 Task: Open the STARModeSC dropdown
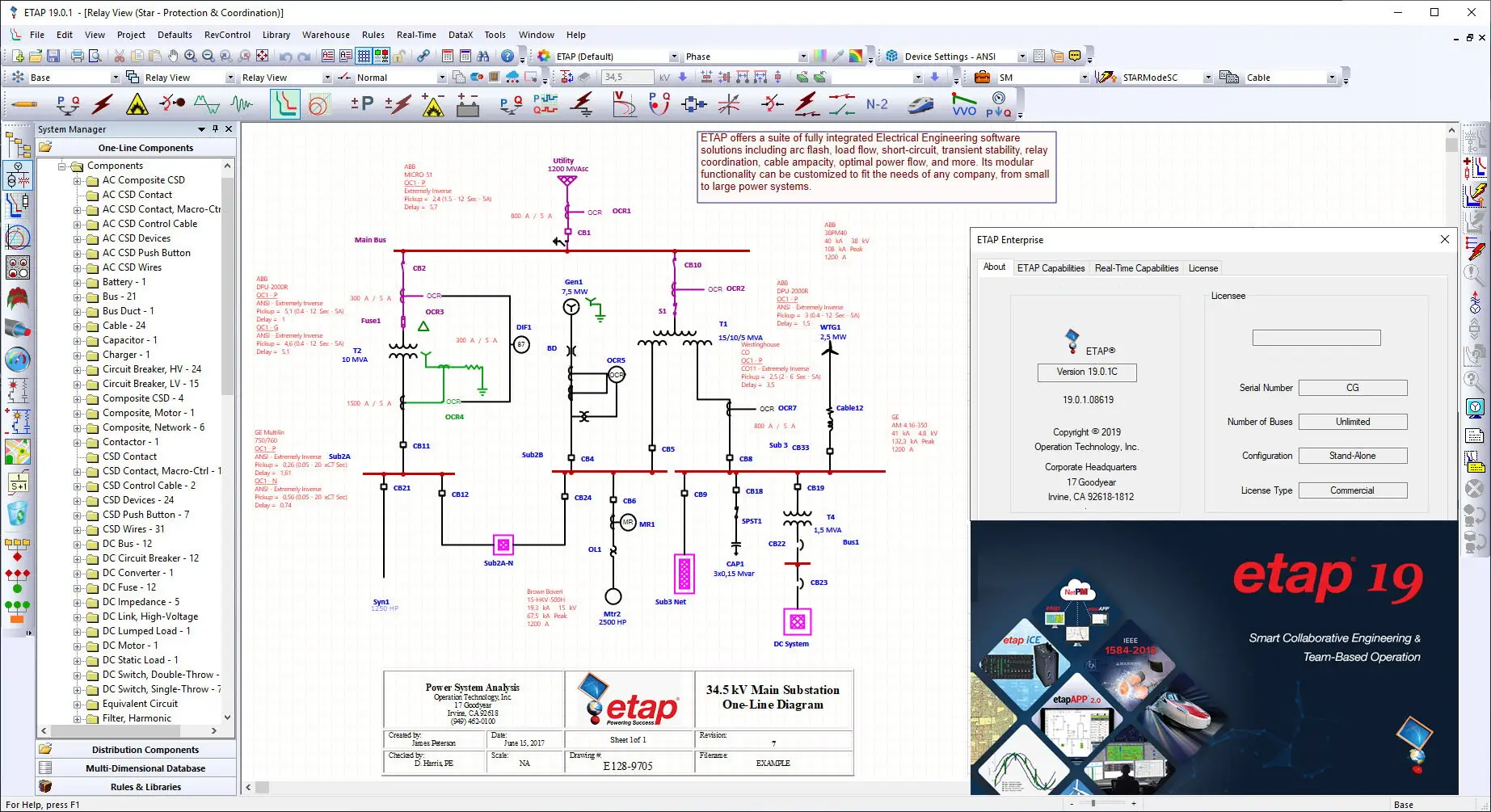point(1207,78)
